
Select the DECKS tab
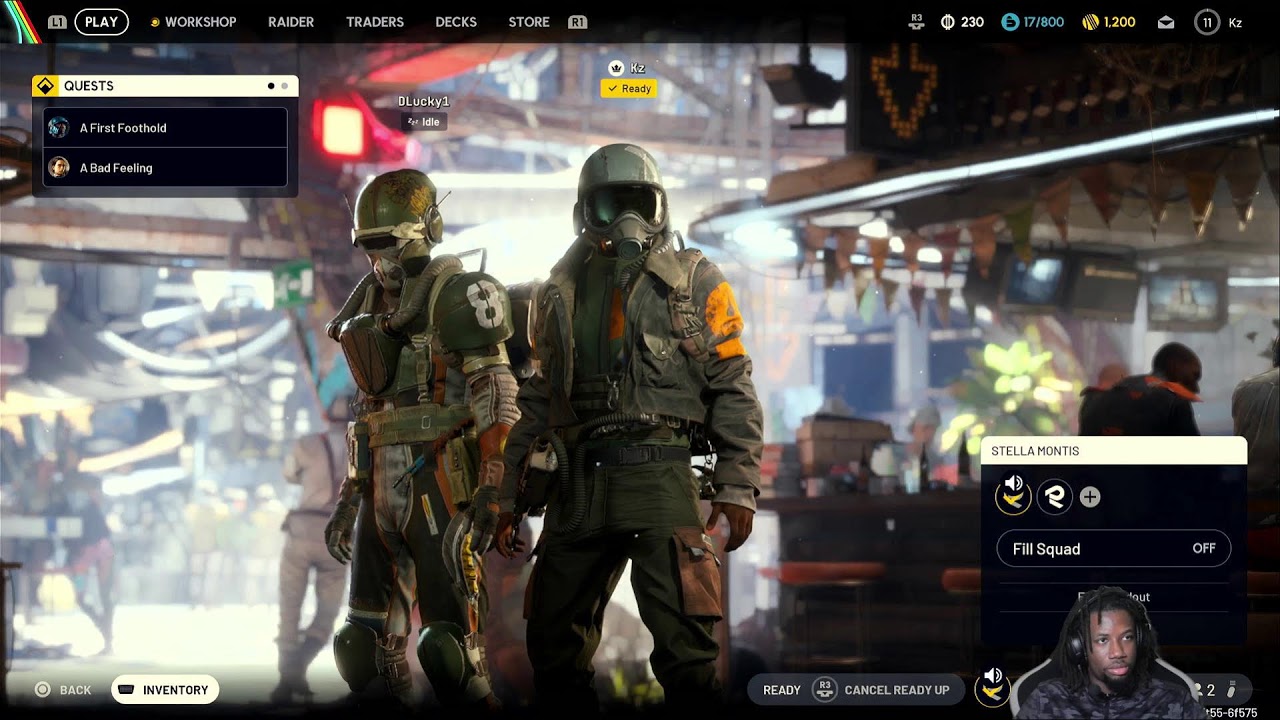456,22
